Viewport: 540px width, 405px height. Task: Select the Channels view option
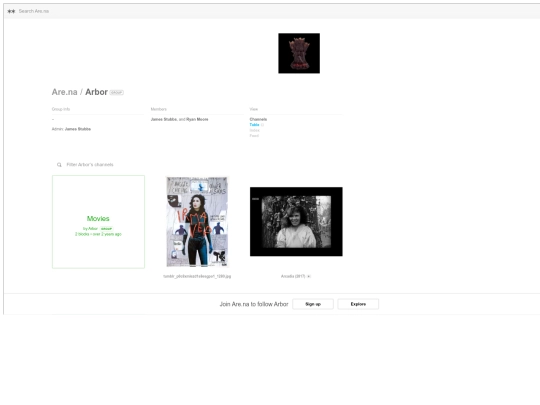[258, 120]
